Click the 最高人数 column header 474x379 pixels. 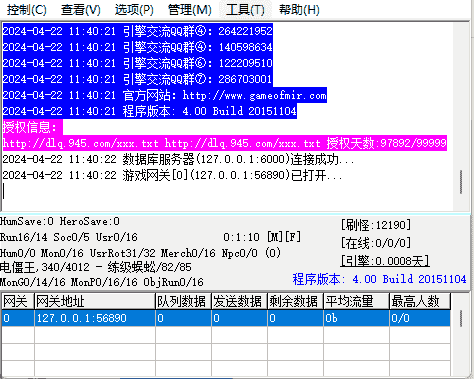tap(420, 301)
